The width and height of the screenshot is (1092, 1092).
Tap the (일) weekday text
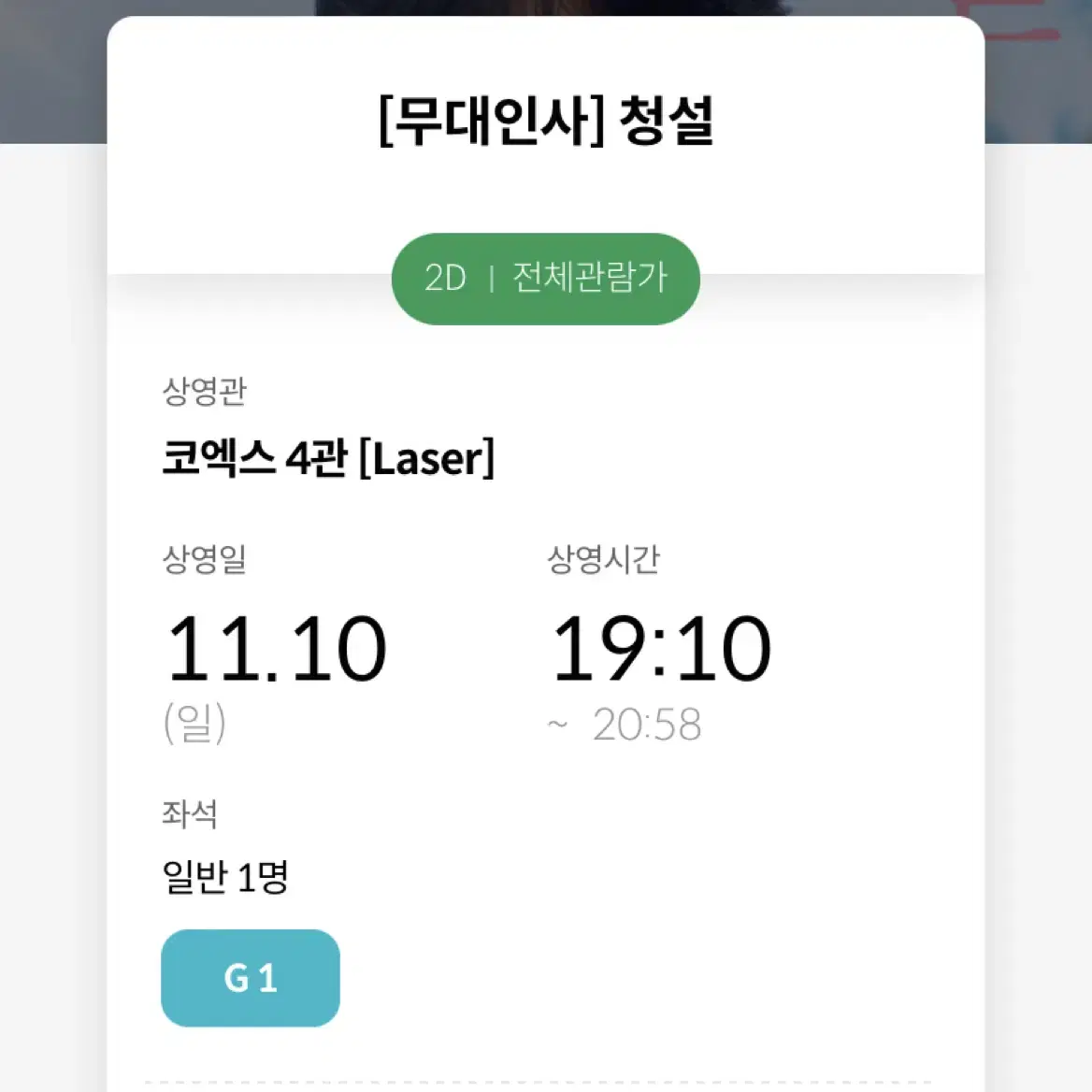tap(194, 722)
